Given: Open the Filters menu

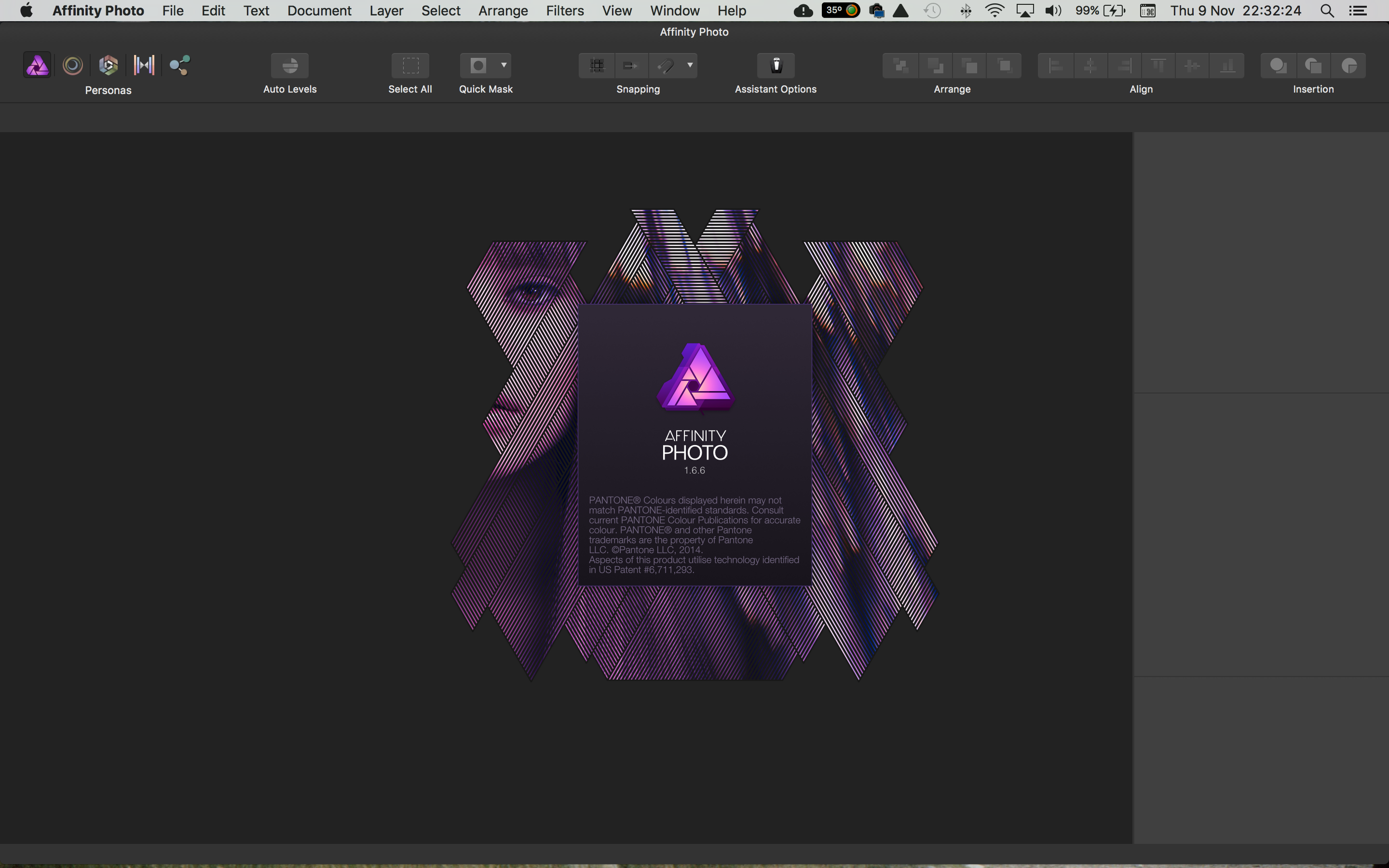Looking at the screenshot, I should coord(565,10).
